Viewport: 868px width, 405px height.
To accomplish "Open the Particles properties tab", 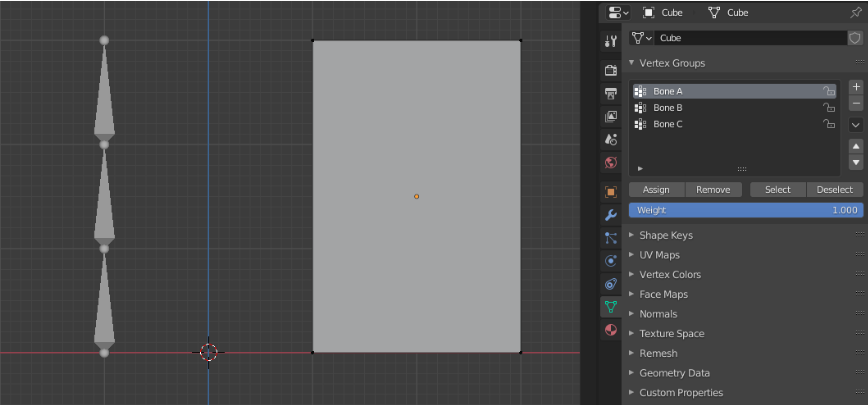I will click(x=611, y=238).
